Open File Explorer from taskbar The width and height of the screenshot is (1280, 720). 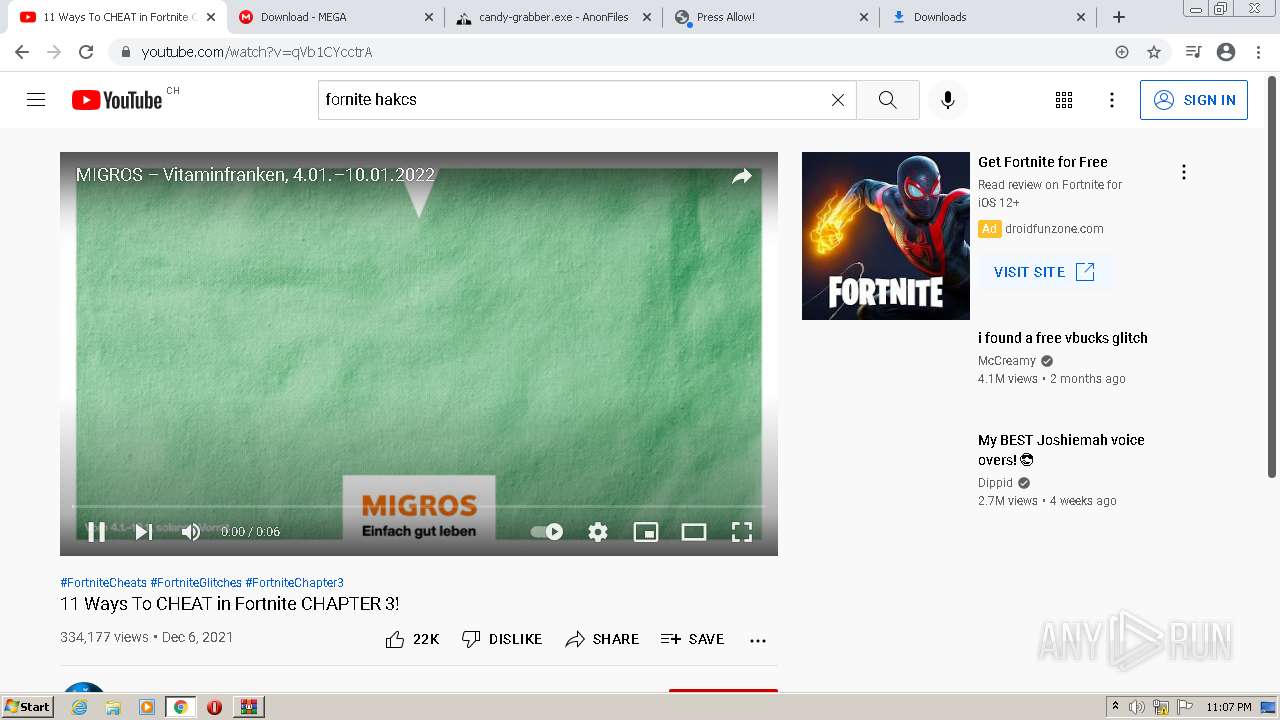click(113, 707)
